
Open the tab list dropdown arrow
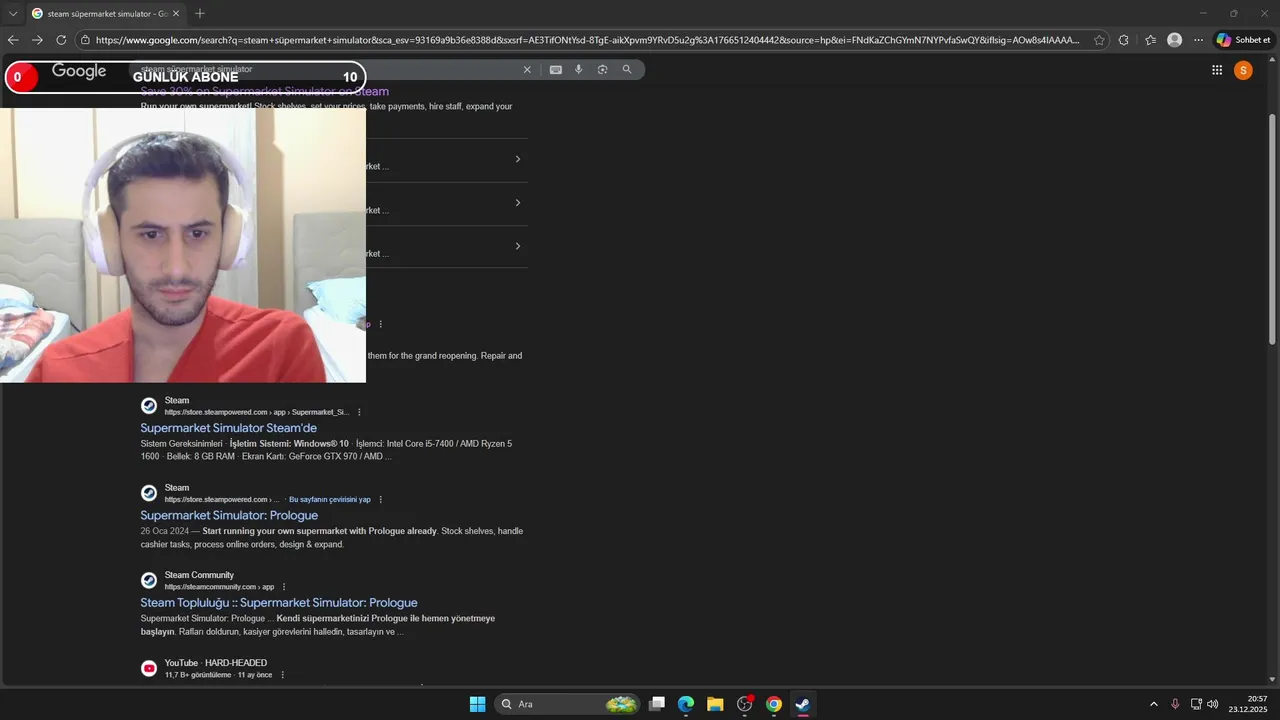tap(13, 14)
